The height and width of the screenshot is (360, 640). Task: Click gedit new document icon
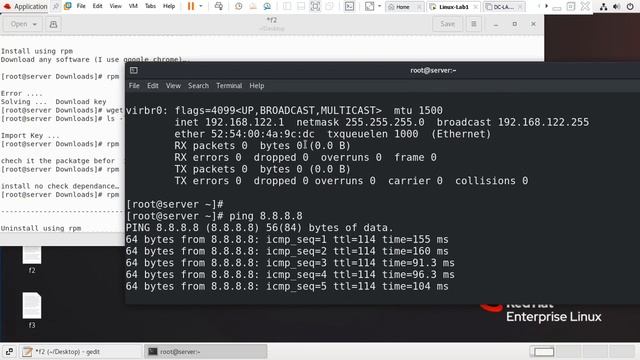pos(53,24)
